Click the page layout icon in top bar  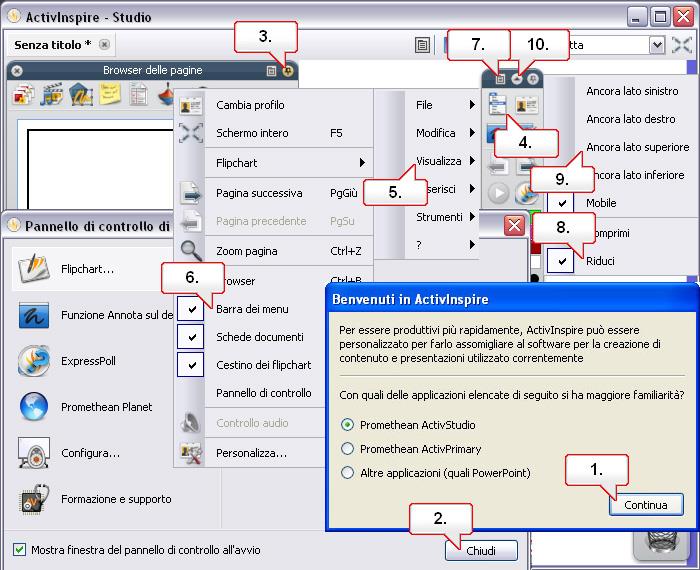click(422, 45)
